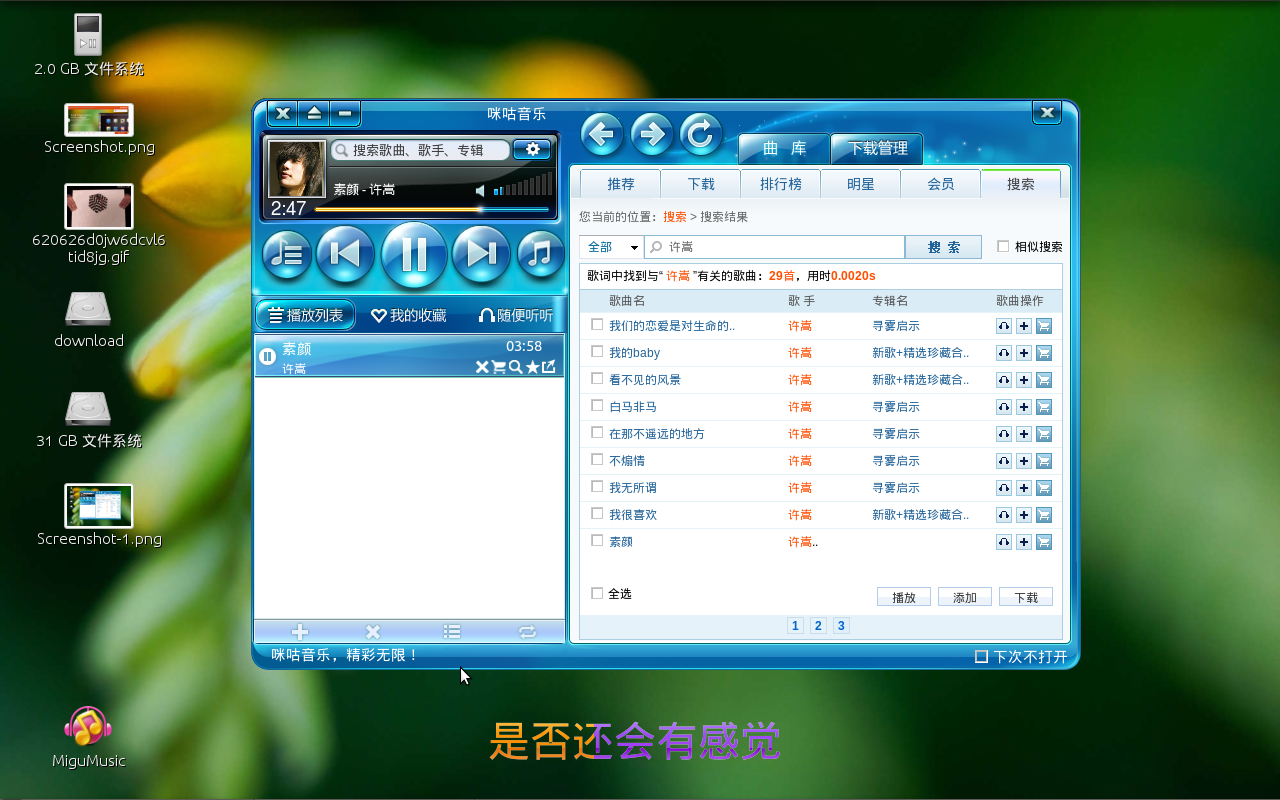The height and width of the screenshot is (800, 1280).
Task: Click the cart icon on the 素颜 playlist row
Action: pyautogui.click(x=499, y=368)
